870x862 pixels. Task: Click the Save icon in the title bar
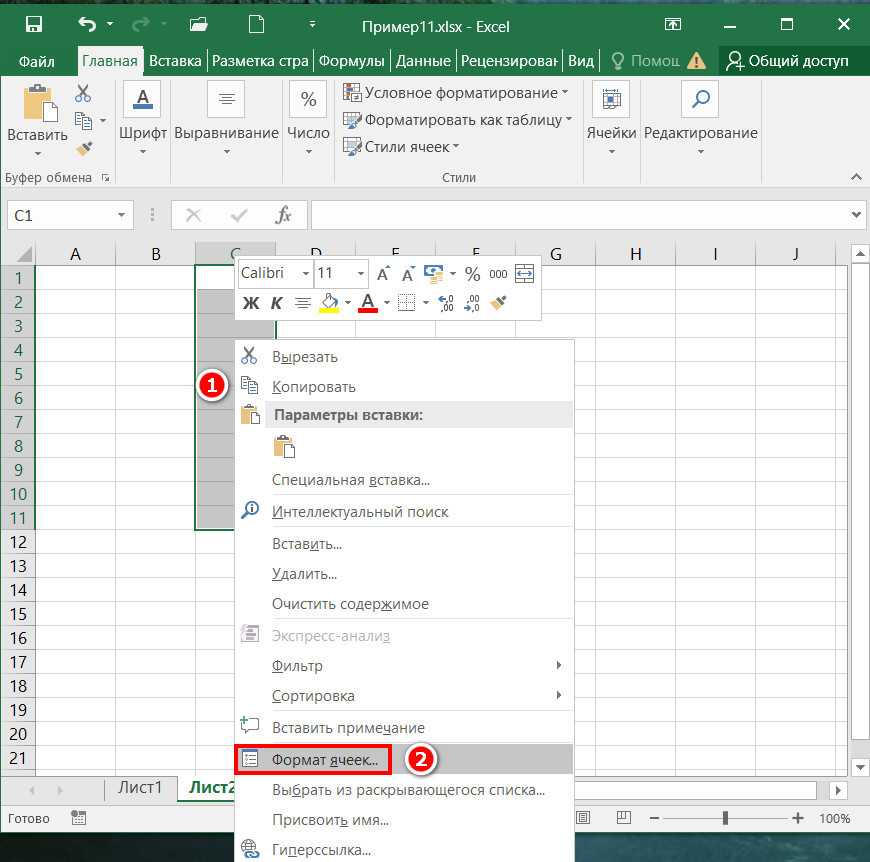(x=33, y=24)
